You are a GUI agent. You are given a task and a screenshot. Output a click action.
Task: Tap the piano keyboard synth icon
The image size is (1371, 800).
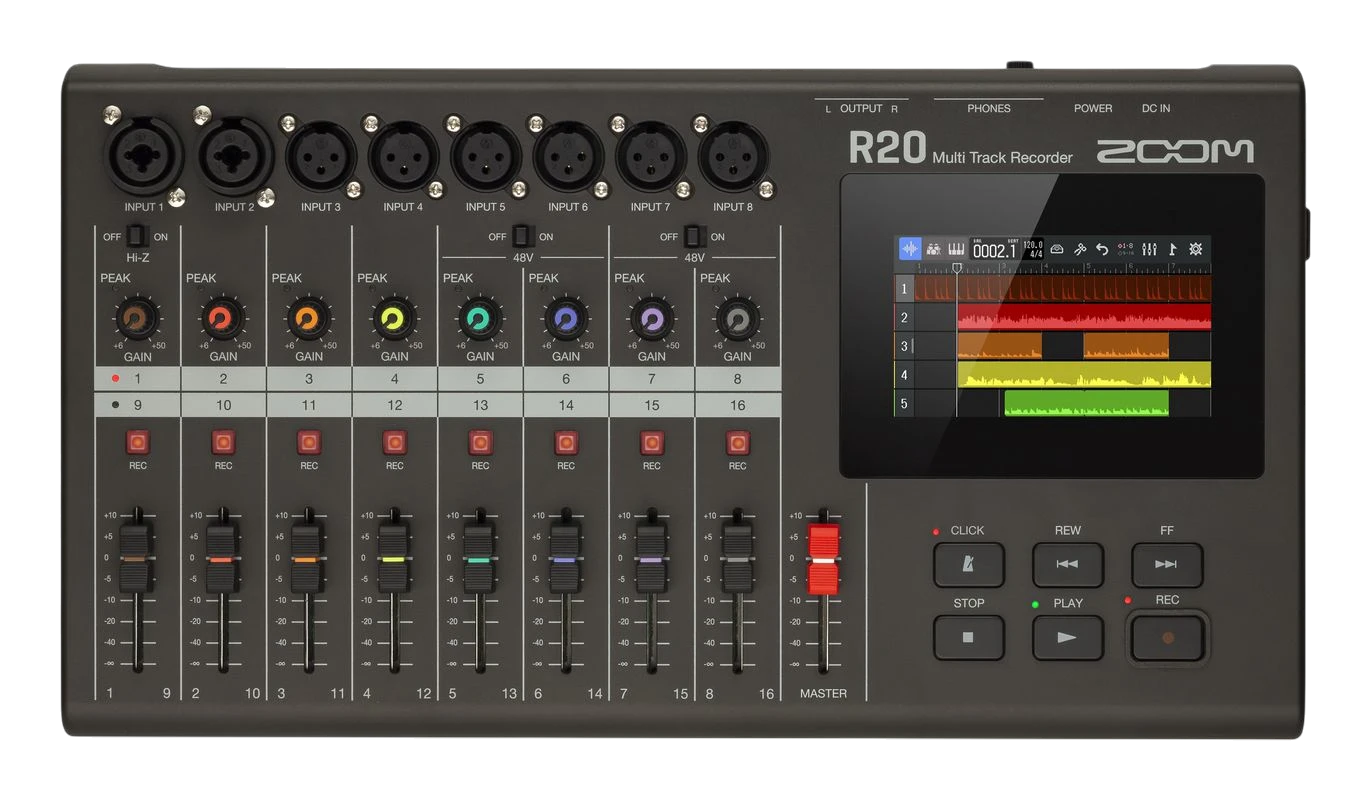(957, 249)
